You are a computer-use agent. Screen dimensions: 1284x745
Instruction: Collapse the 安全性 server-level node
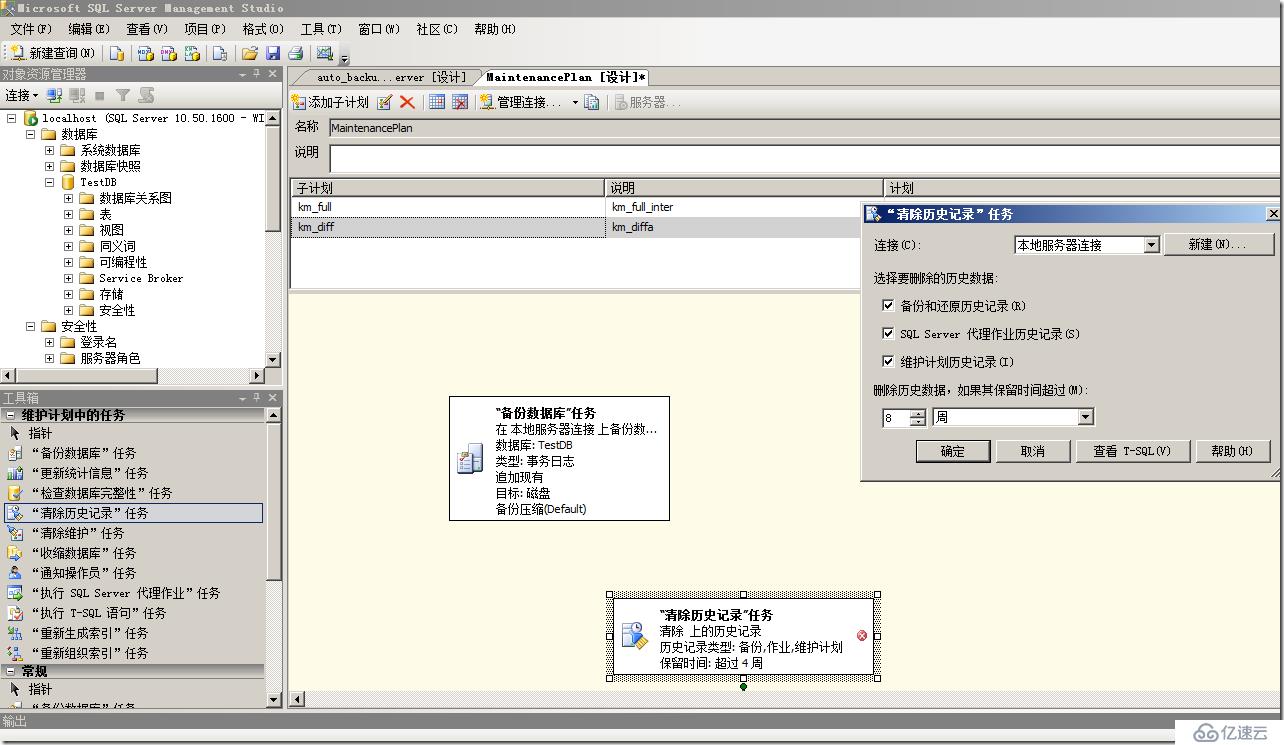tap(30, 326)
